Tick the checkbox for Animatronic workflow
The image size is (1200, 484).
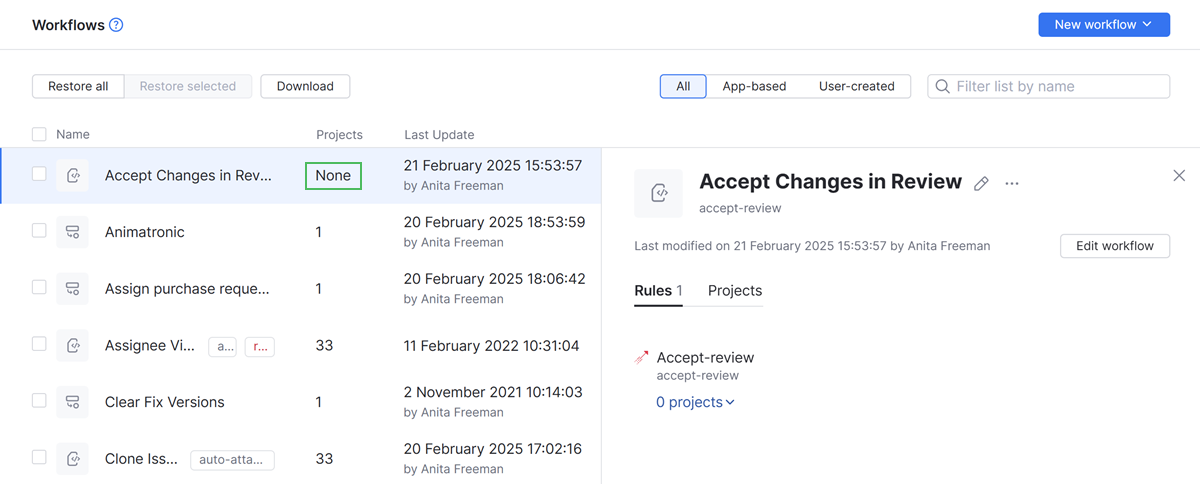tap(39, 231)
